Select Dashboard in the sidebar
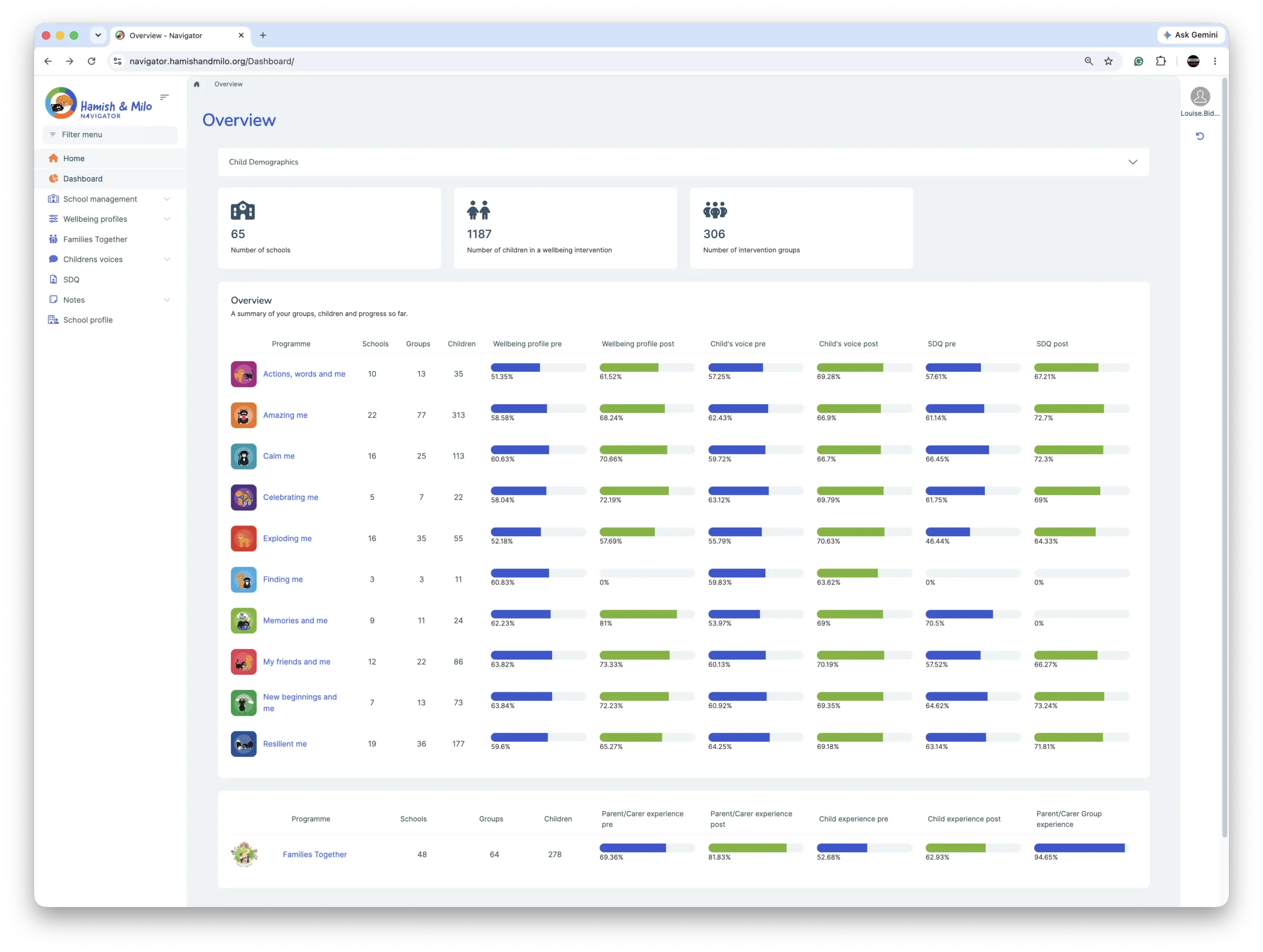Screen dimensions: 1263x952 pos(110,179)
